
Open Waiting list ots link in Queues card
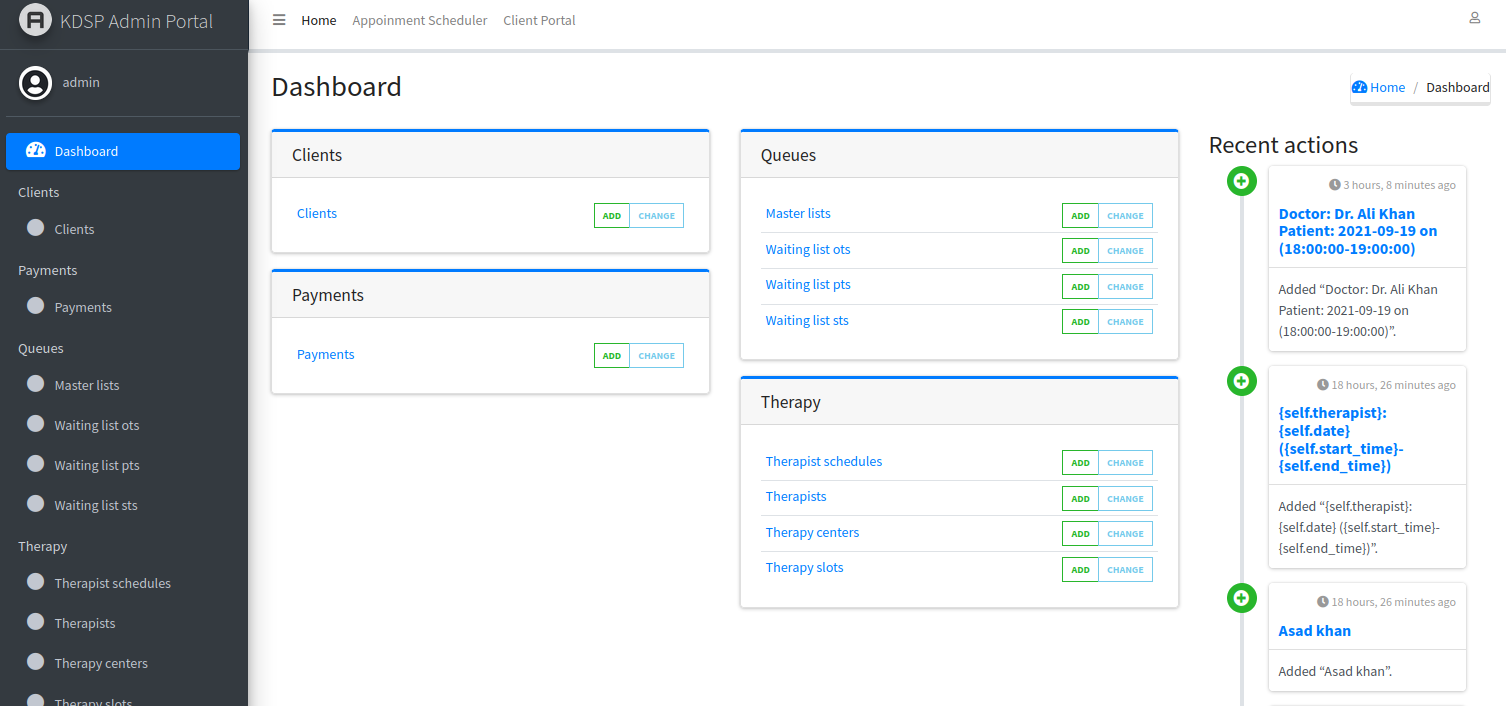click(808, 249)
